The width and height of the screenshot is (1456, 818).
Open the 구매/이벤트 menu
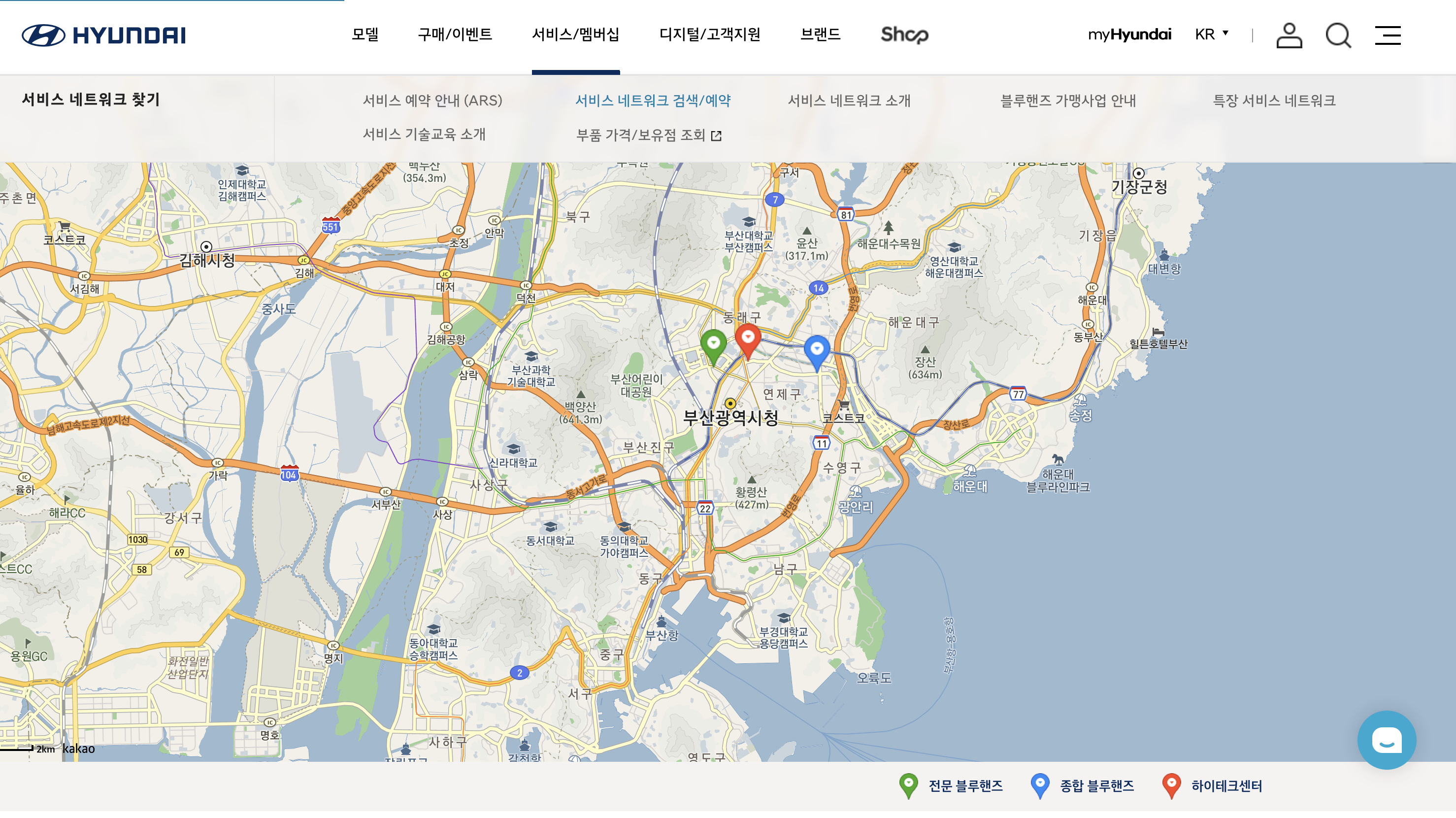[455, 34]
